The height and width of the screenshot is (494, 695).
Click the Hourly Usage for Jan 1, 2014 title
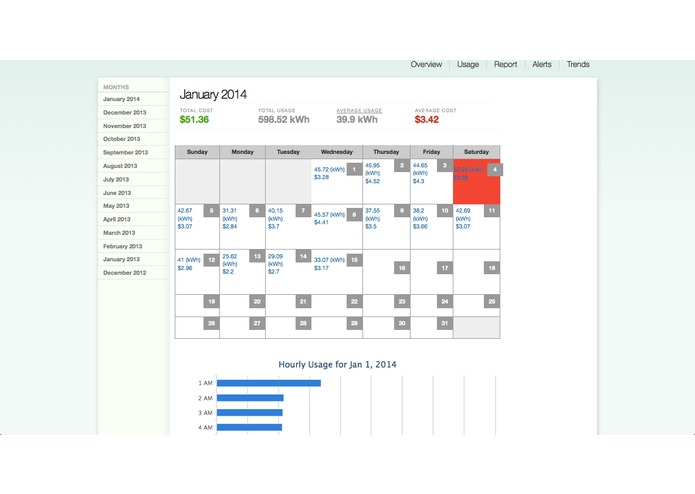[337, 365]
